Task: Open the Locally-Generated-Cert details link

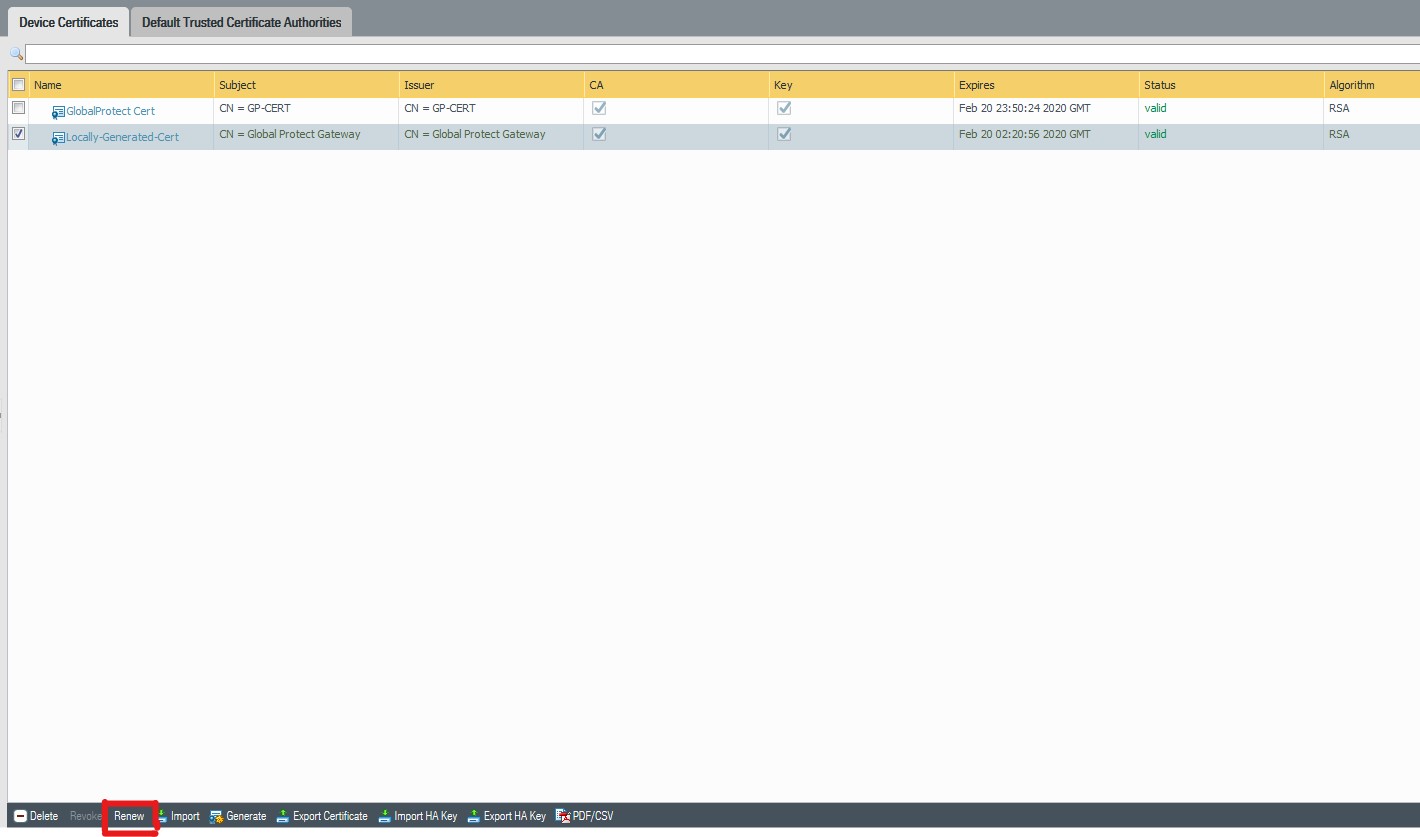Action: click(x=122, y=136)
